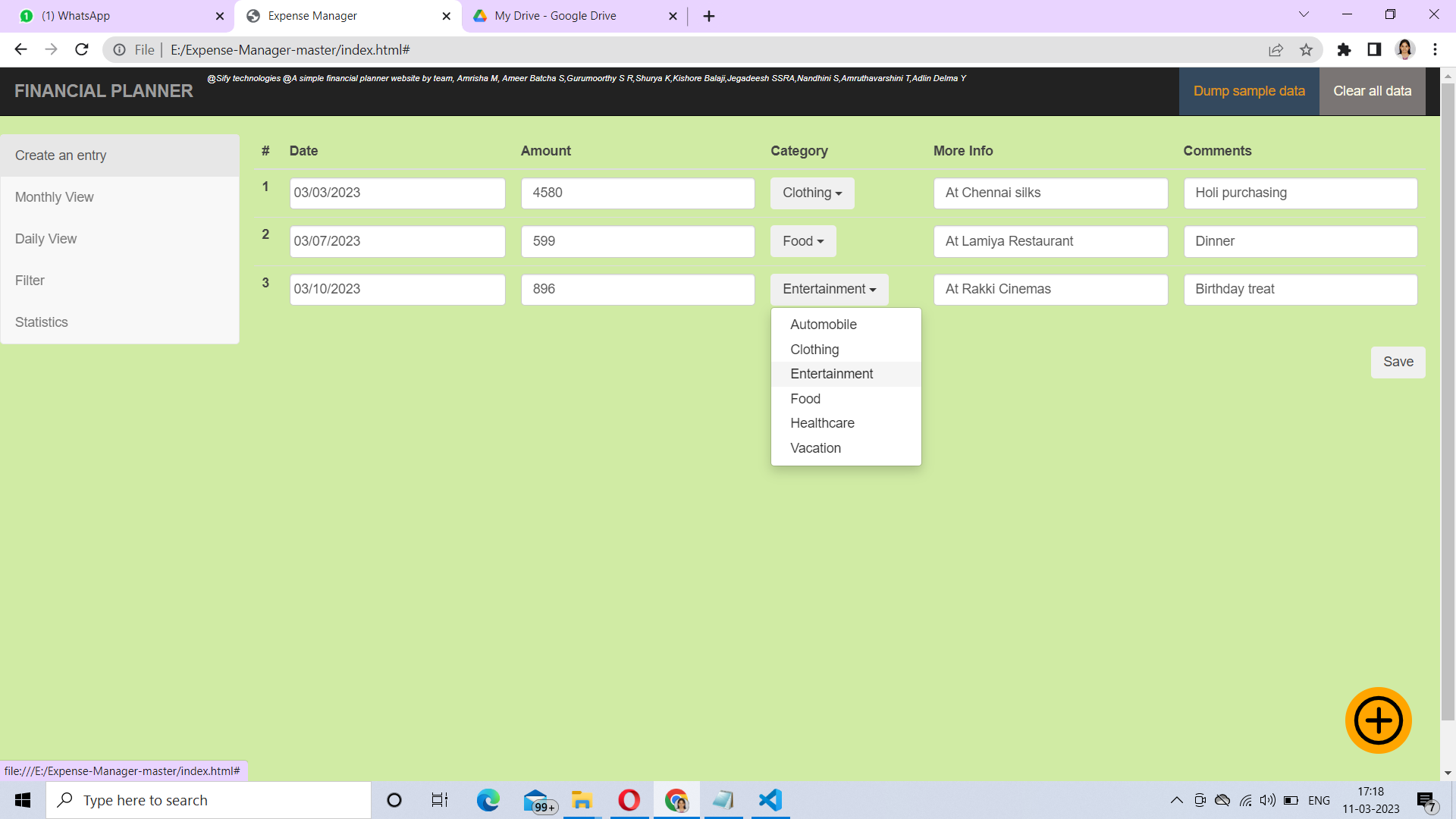
Task: Click the orange plus button to add entry
Action: pos(1378,720)
